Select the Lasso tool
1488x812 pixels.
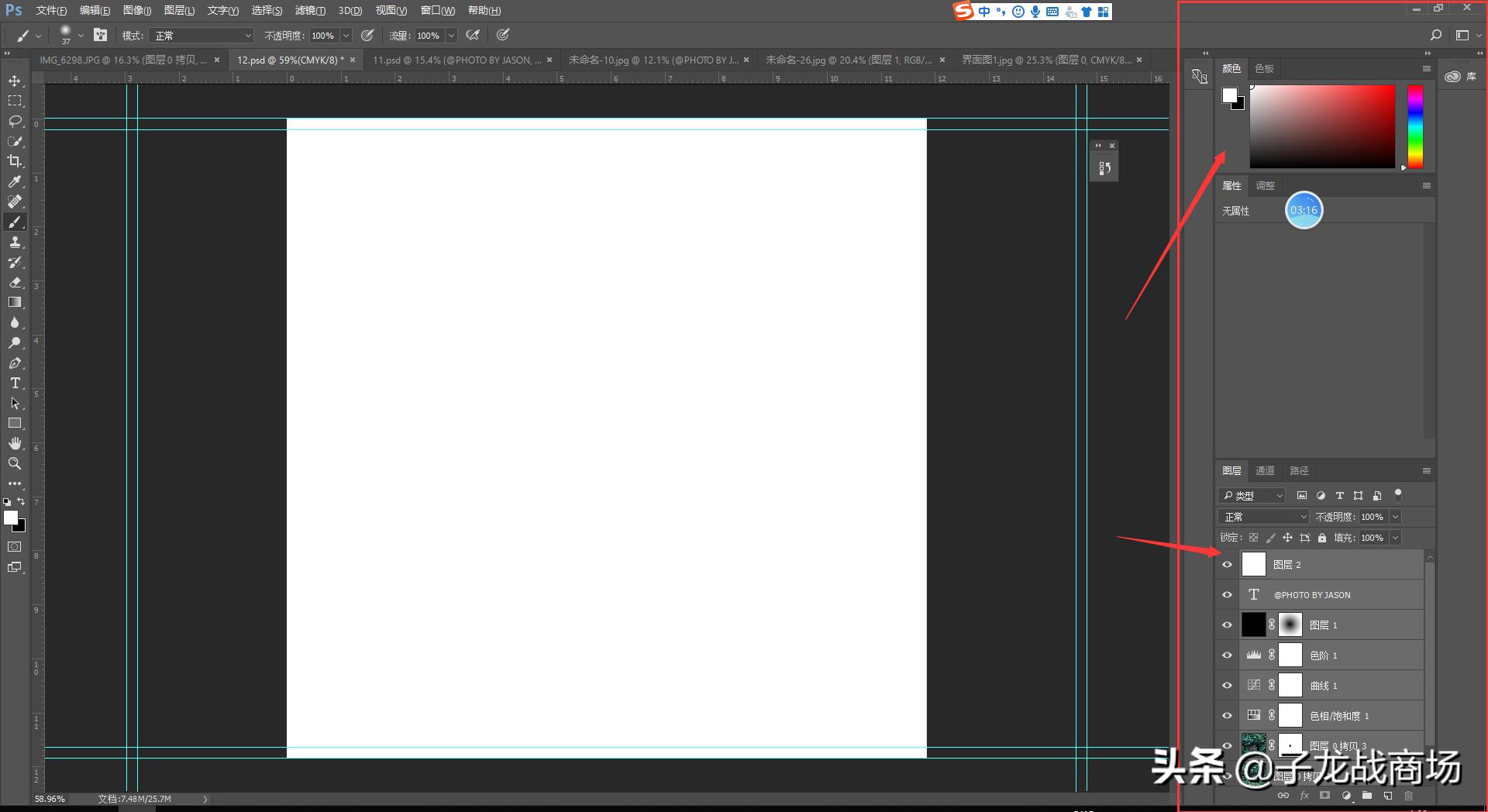[15, 121]
